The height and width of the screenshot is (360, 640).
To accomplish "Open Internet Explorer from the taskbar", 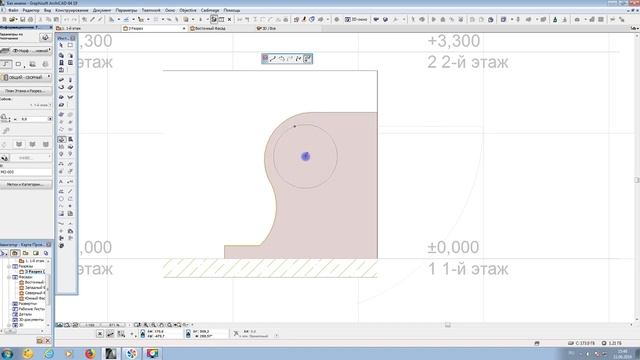I will click(48, 353).
